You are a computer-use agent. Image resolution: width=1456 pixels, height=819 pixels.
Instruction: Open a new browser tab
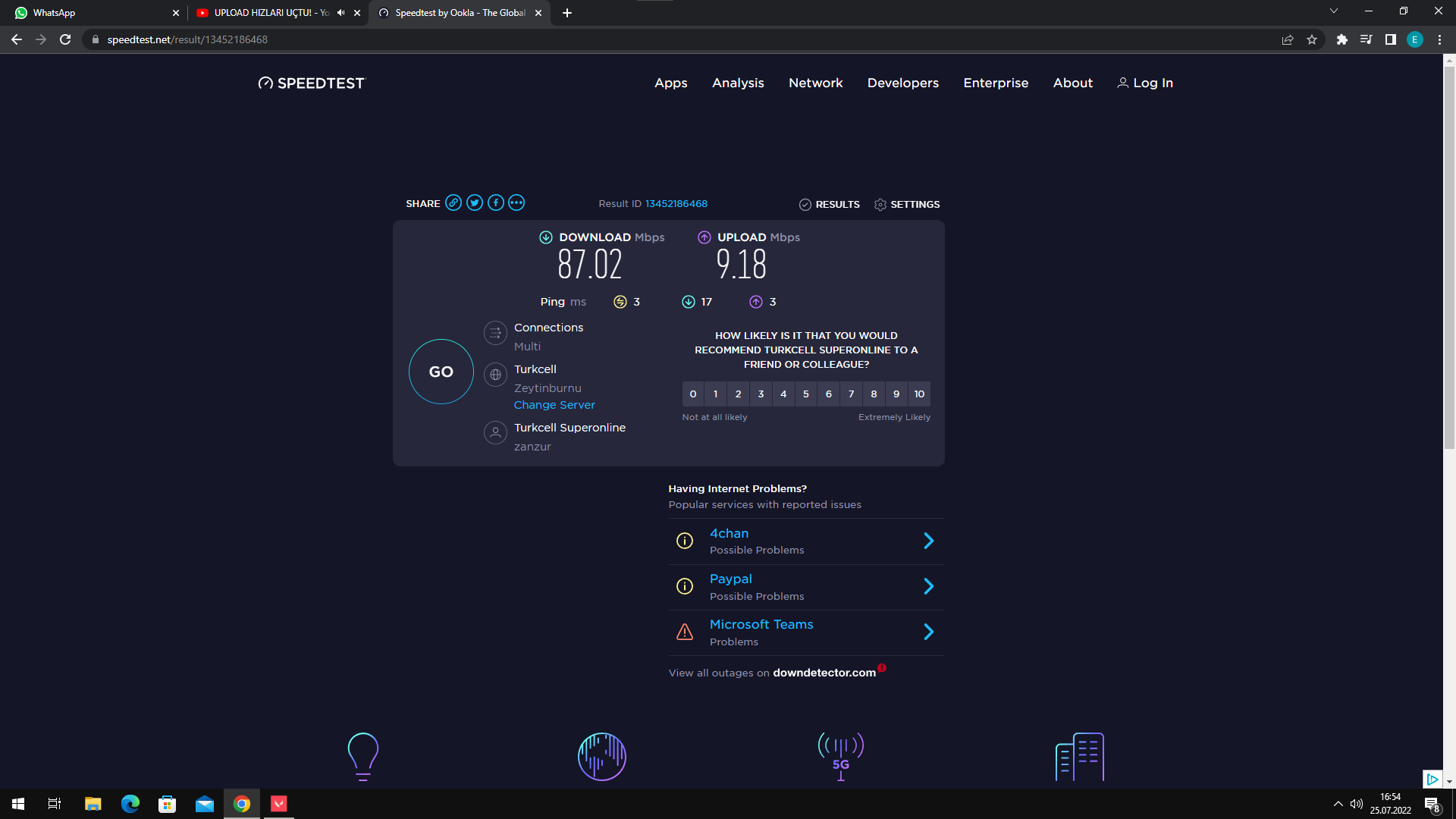[567, 13]
